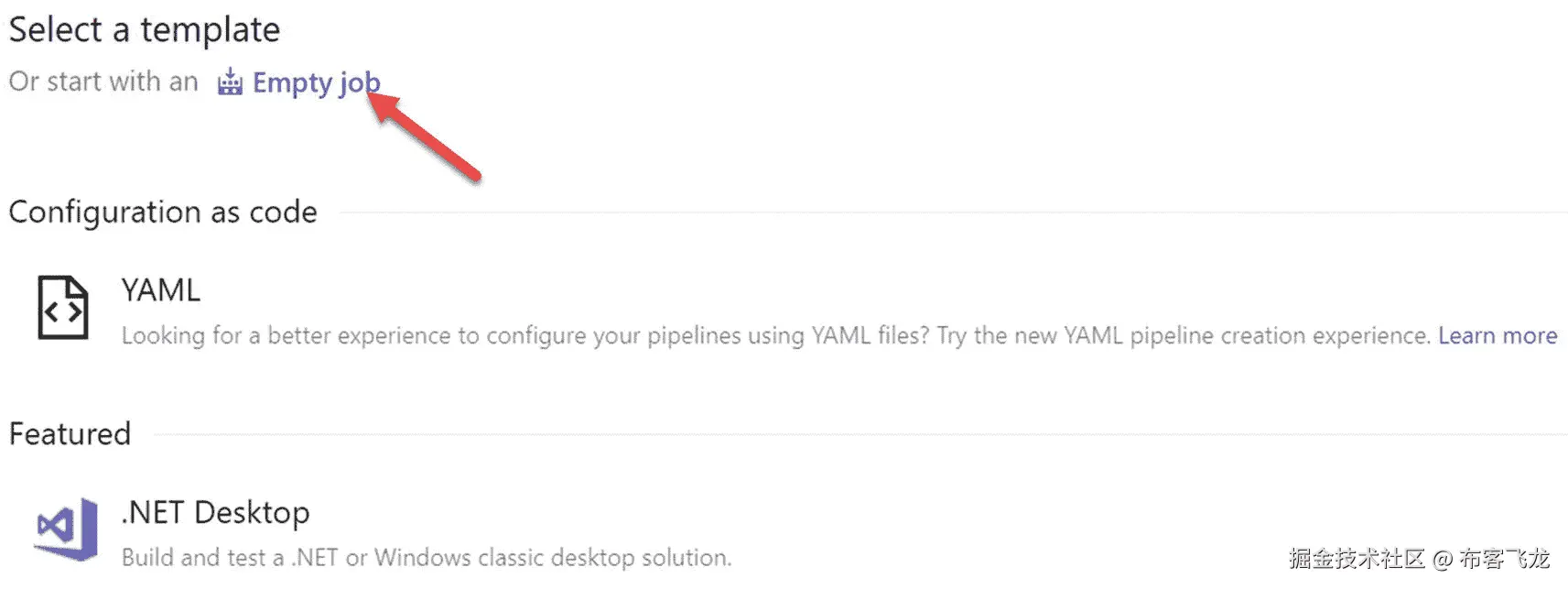The width and height of the screenshot is (1568, 589).
Task: Choose the YAML template title
Action: coord(160,290)
